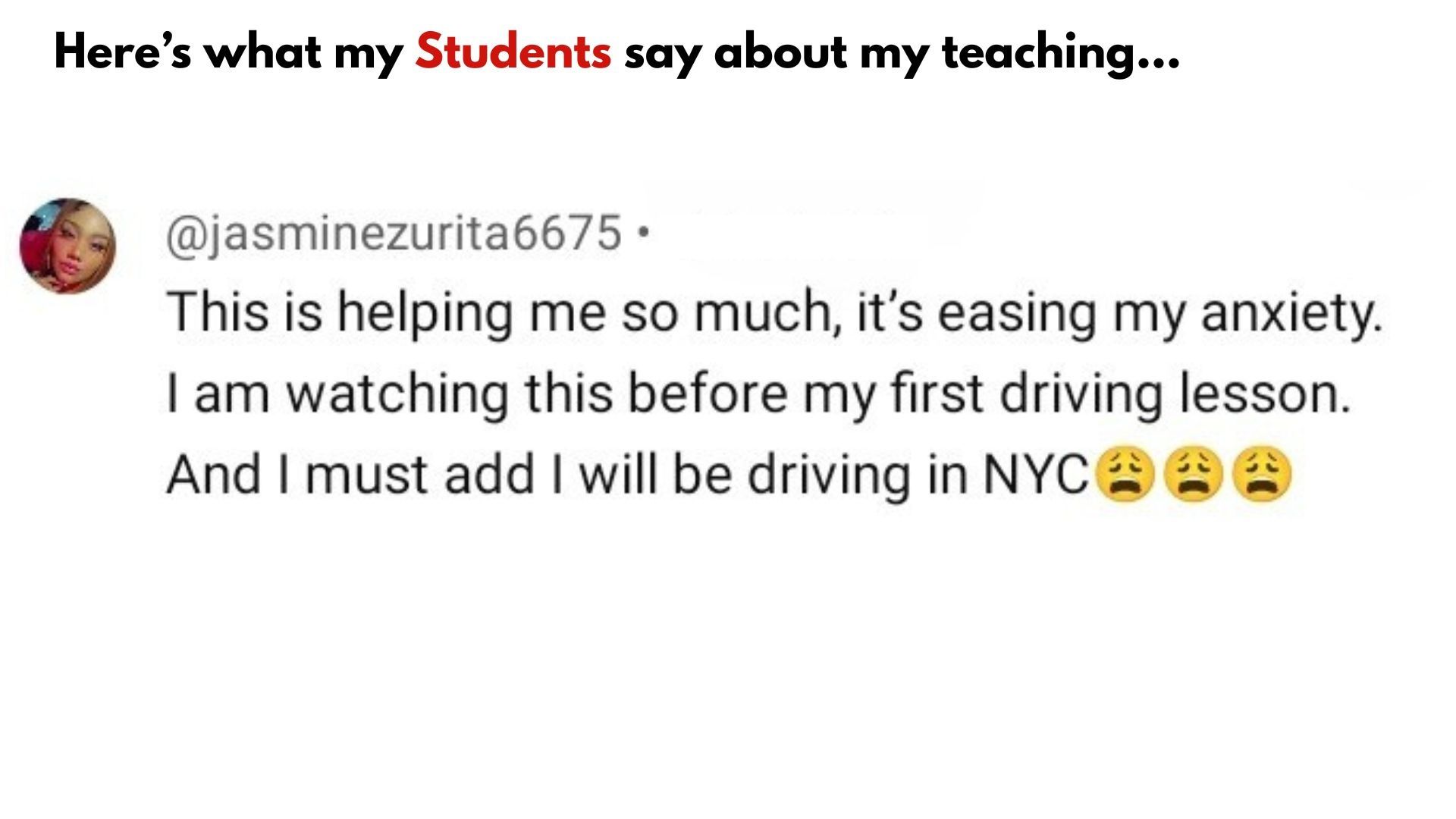Click the comment line starting "And I must add"
1456x819 pixels.
(x=728, y=475)
